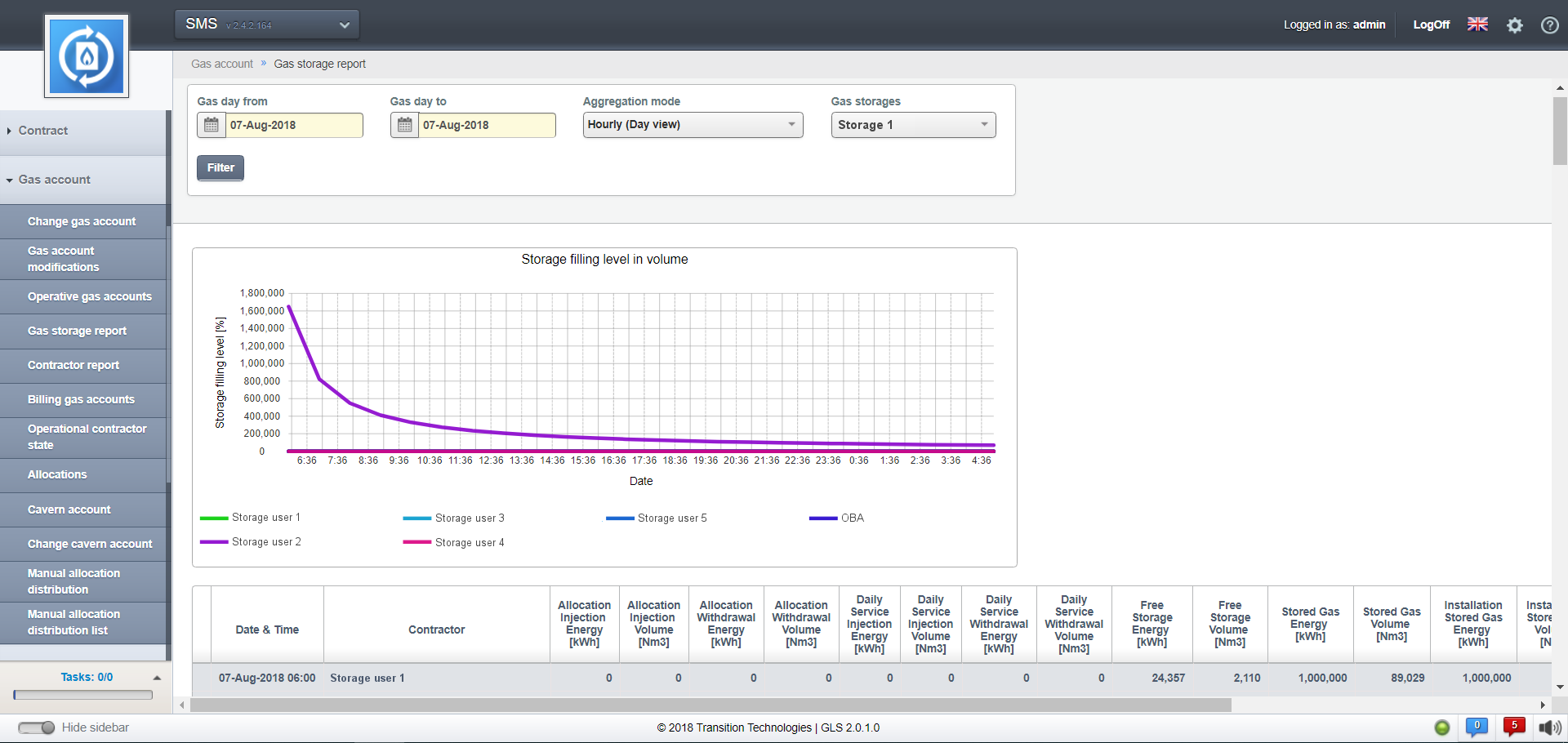
Task: Click the LogOff link
Action: click(1432, 24)
